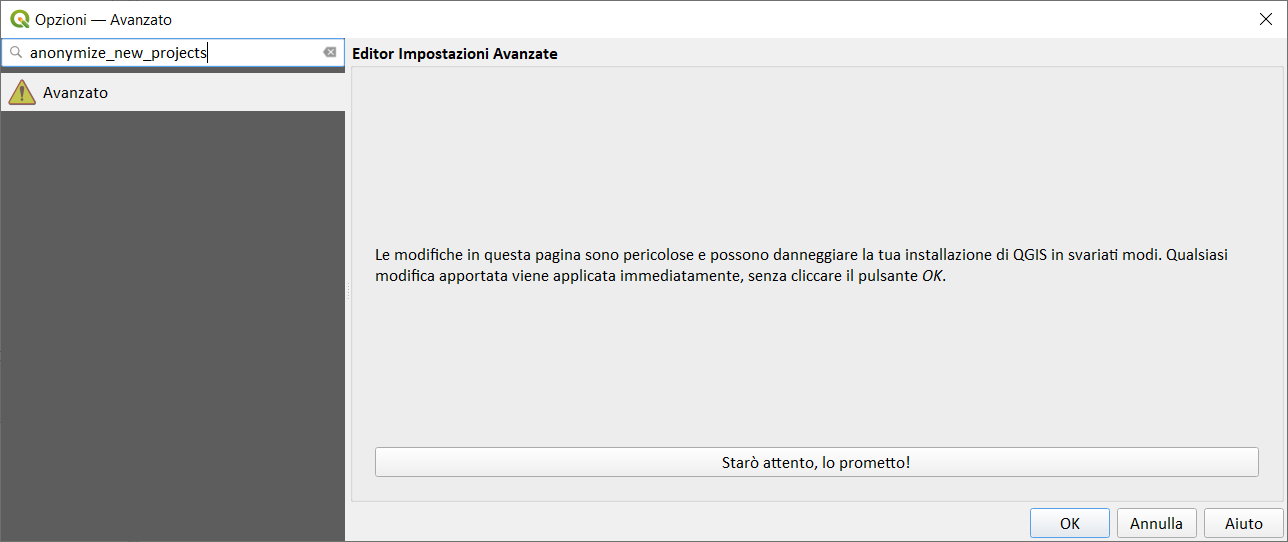The image size is (1288, 542).
Task: Click the magnifying glass search icon
Action: click(16, 53)
